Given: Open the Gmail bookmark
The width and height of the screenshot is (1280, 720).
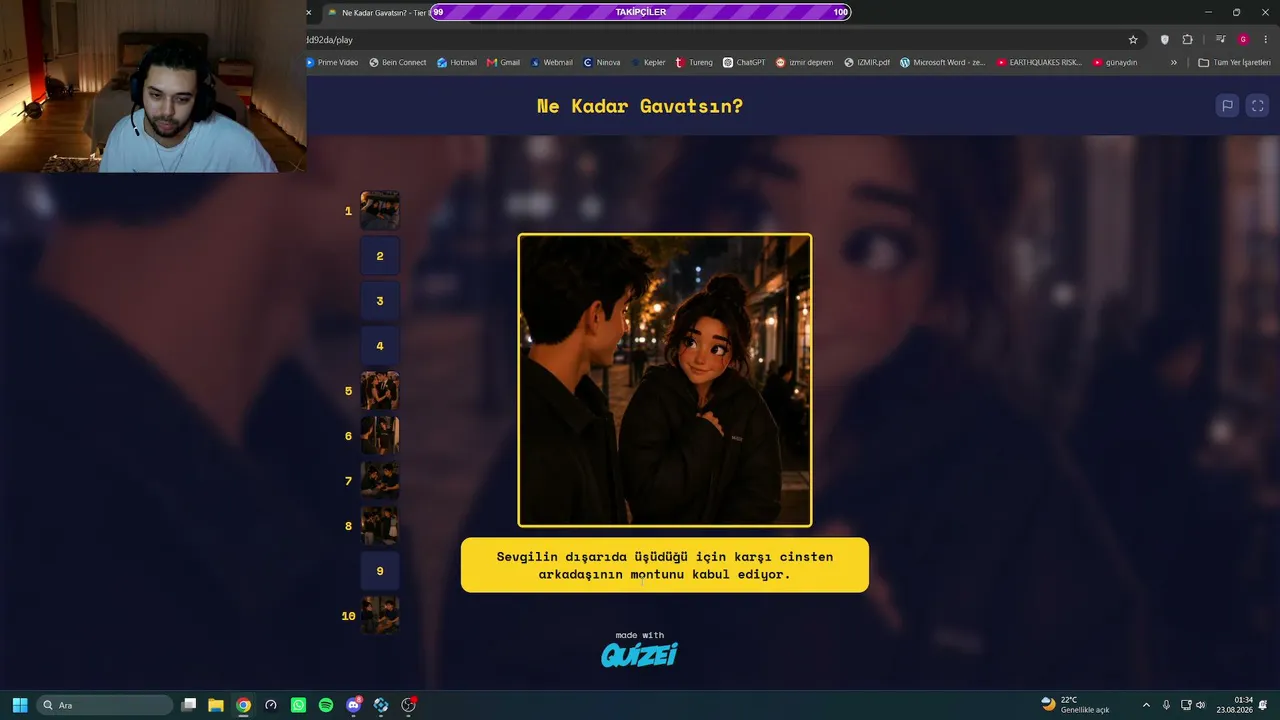Looking at the screenshot, I should pyautogui.click(x=503, y=62).
